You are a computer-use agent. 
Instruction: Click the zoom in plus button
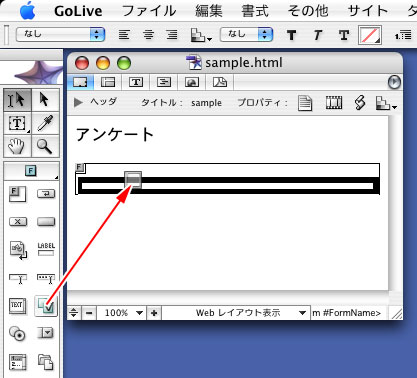coord(154,313)
